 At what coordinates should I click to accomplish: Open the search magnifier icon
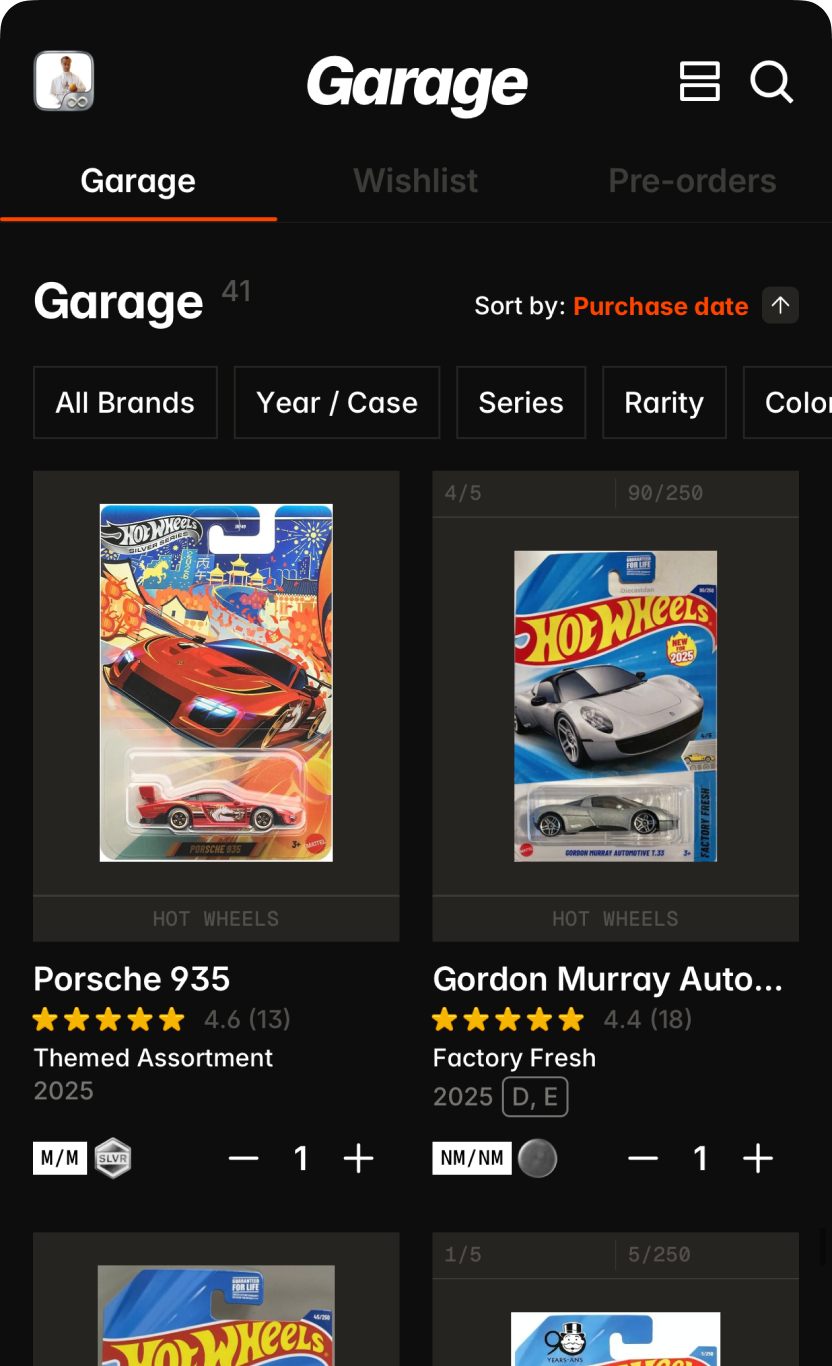(771, 82)
